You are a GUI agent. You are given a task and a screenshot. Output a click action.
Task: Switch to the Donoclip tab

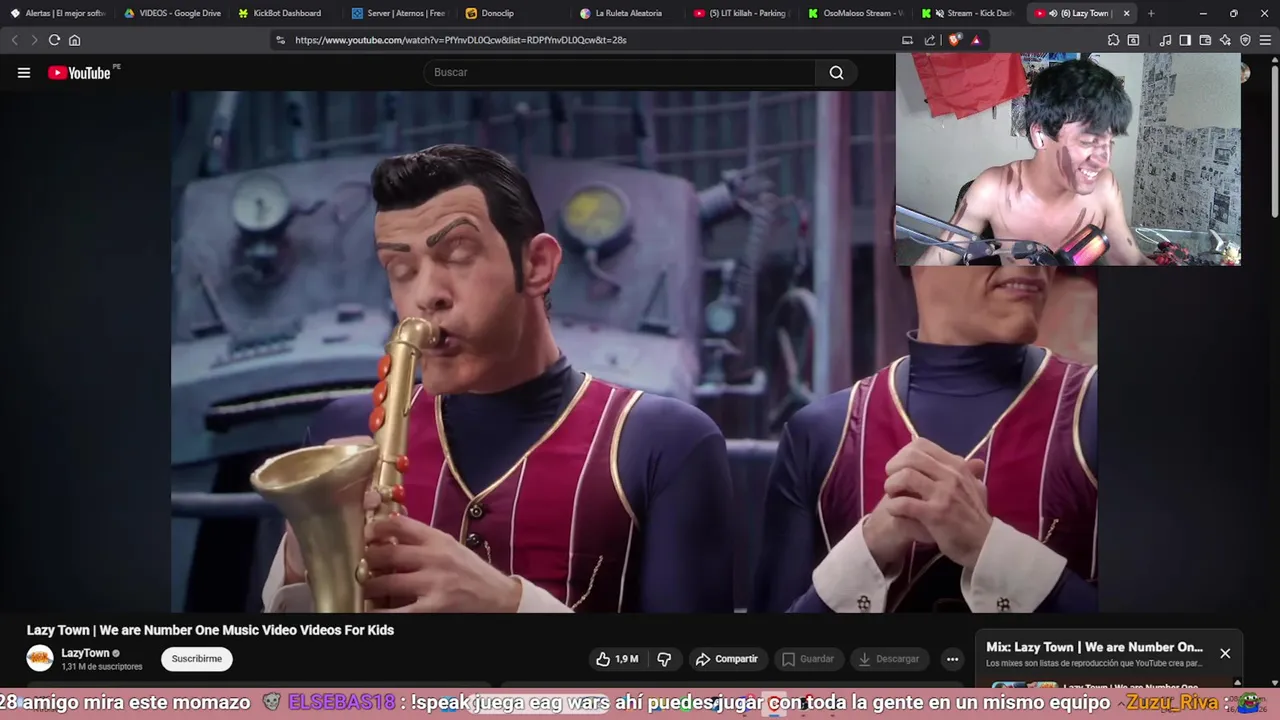pos(513,13)
